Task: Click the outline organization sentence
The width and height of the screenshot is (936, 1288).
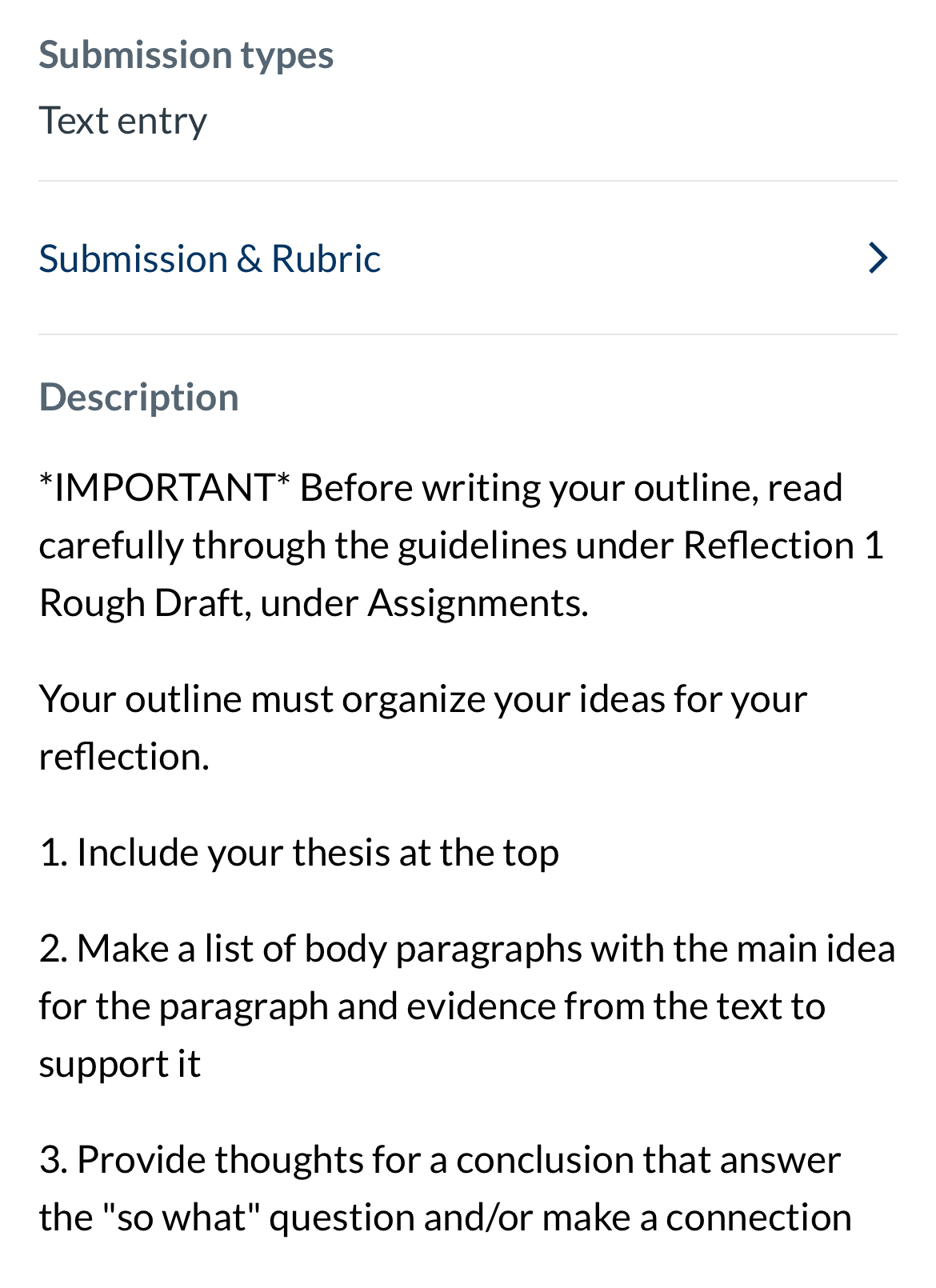Action: tap(424, 724)
